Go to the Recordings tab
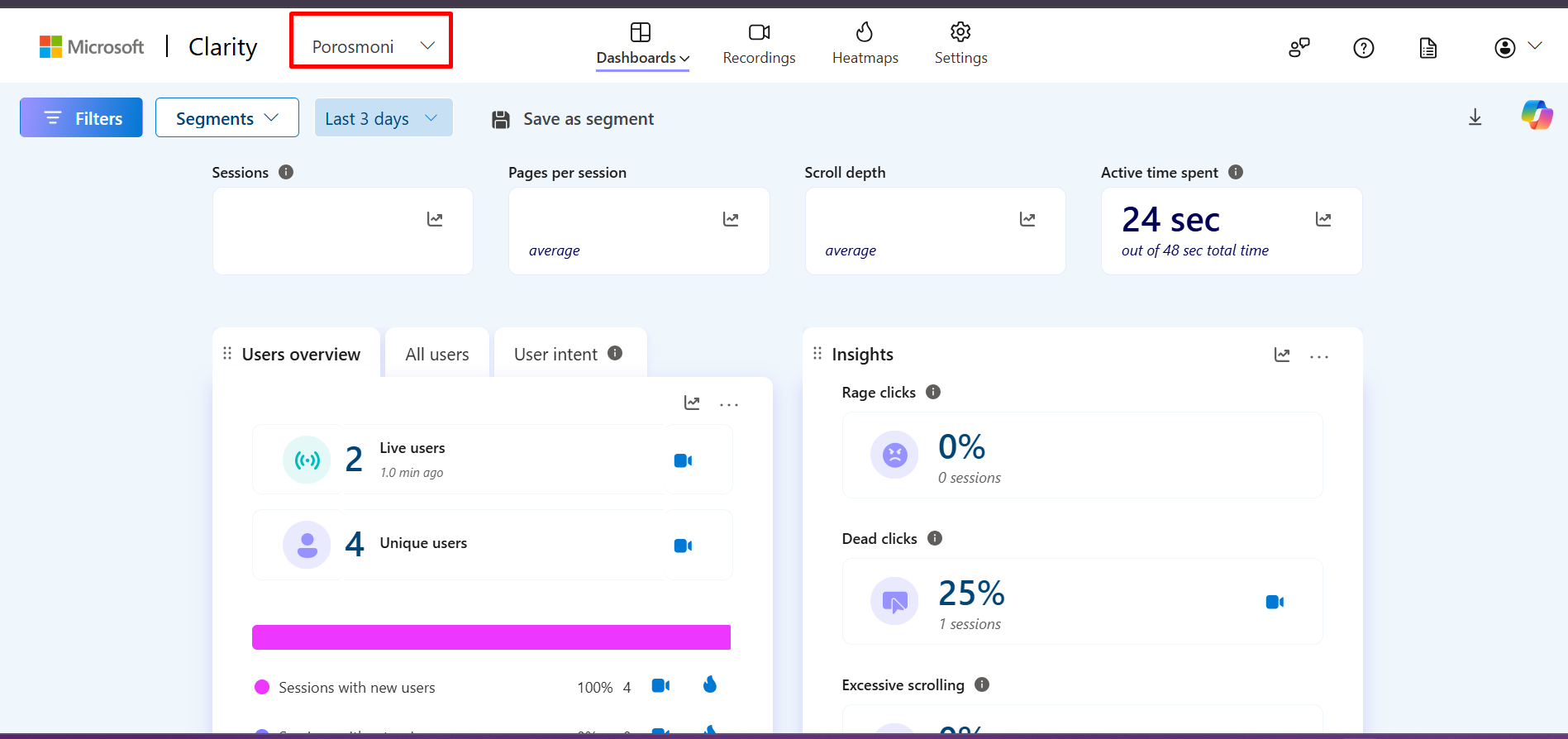The image size is (1568, 739). [x=759, y=45]
